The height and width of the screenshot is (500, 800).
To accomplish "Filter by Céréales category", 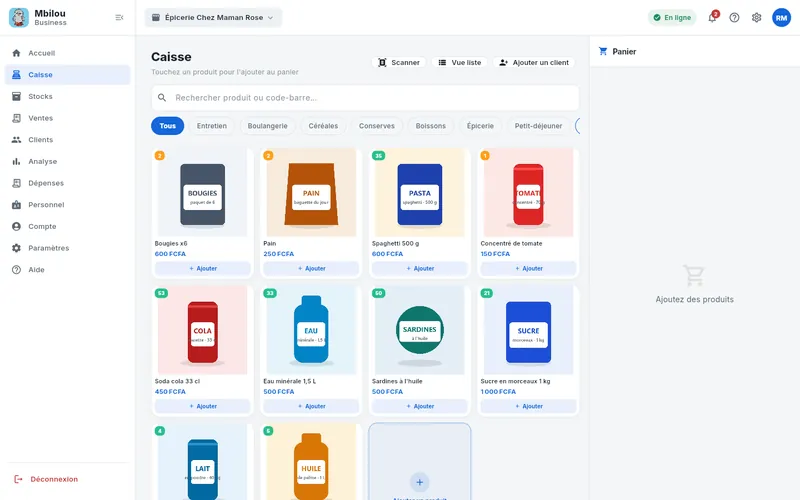I will point(323,126).
